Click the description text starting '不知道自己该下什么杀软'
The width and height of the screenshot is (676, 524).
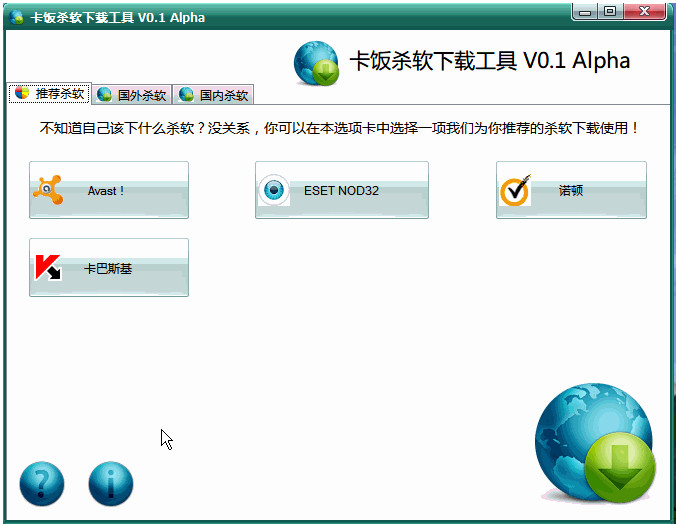pos(339,128)
